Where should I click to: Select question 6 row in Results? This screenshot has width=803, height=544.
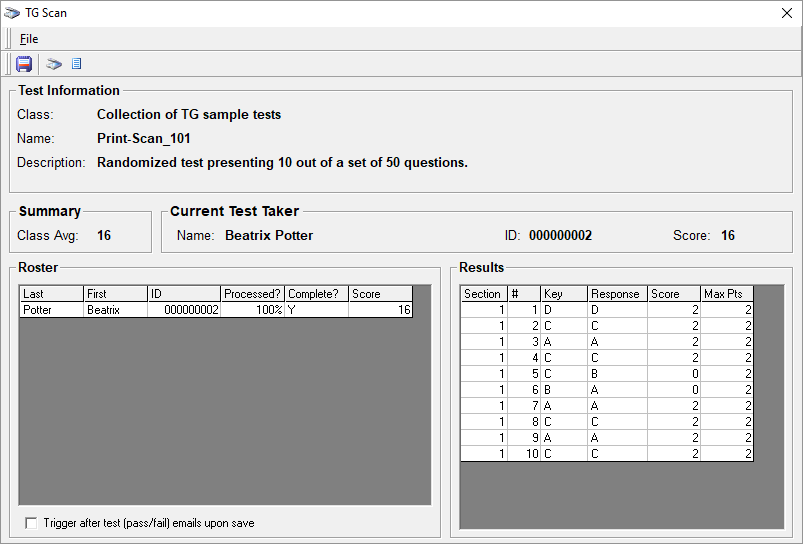click(606, 390)
